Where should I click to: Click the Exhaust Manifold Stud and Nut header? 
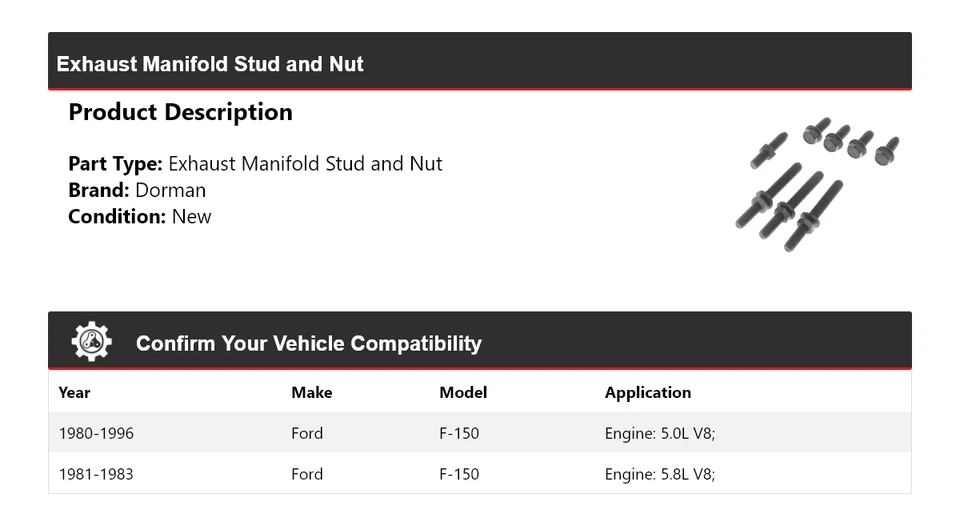coord(210,64)
